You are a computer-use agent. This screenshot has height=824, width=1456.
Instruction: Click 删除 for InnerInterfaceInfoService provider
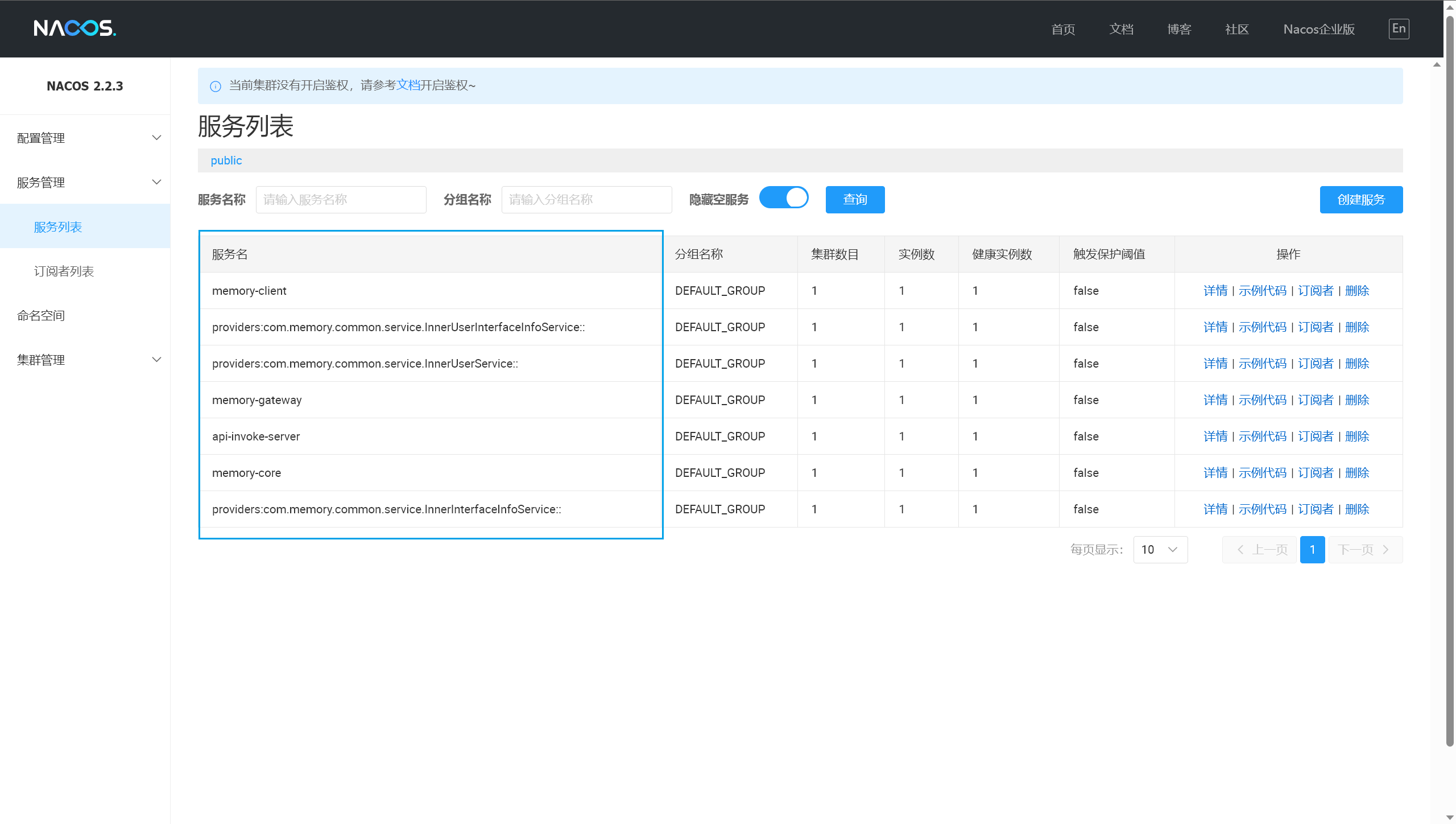[1356, 509]
